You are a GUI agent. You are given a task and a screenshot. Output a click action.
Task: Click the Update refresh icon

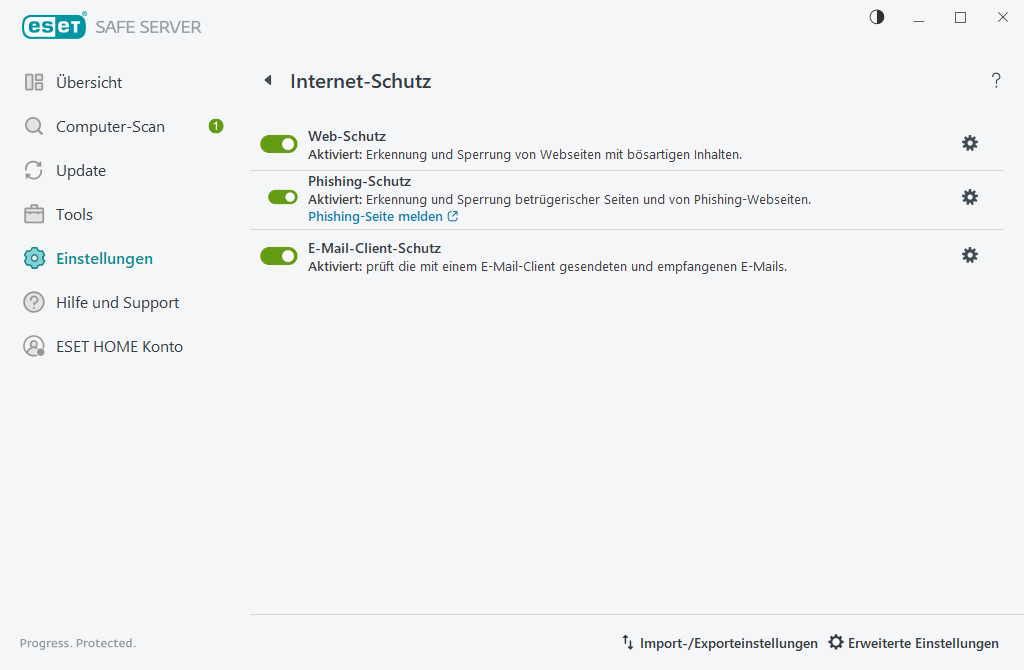coord(33,170)
